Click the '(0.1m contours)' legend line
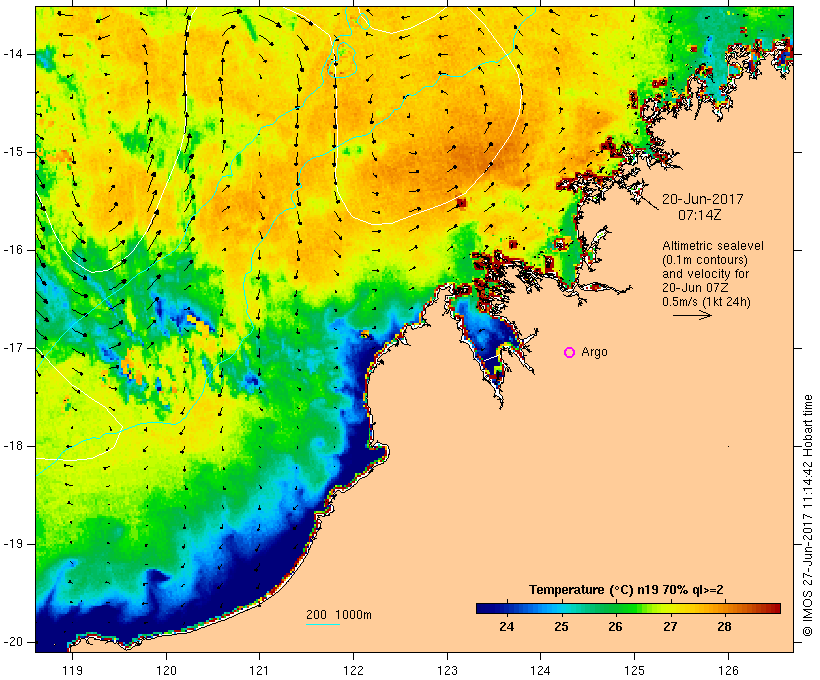This screenshot has height=680, width=820. pyautogui.click(x=705, y=260)
